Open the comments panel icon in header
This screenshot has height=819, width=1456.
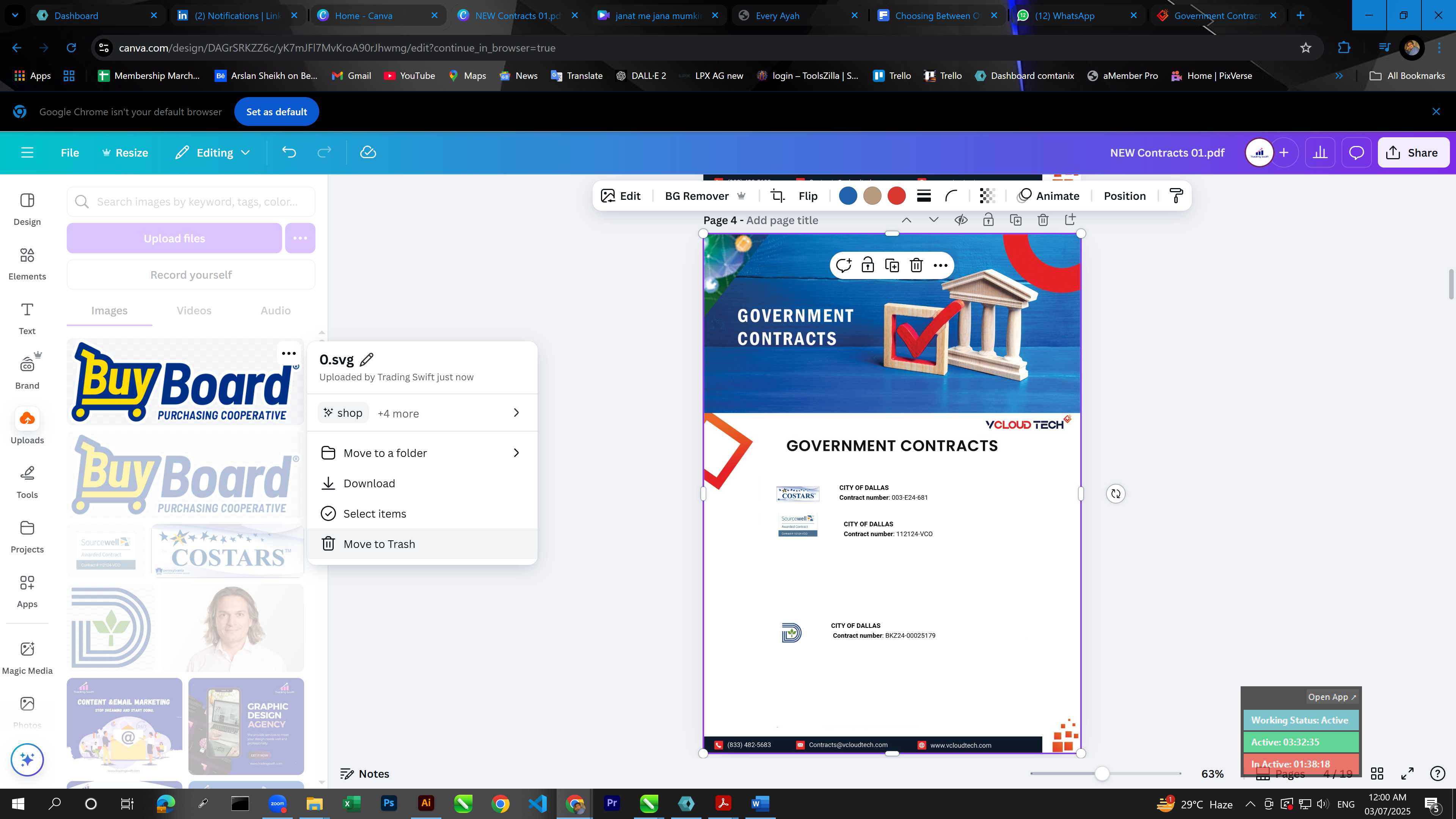pos(1357,152)
